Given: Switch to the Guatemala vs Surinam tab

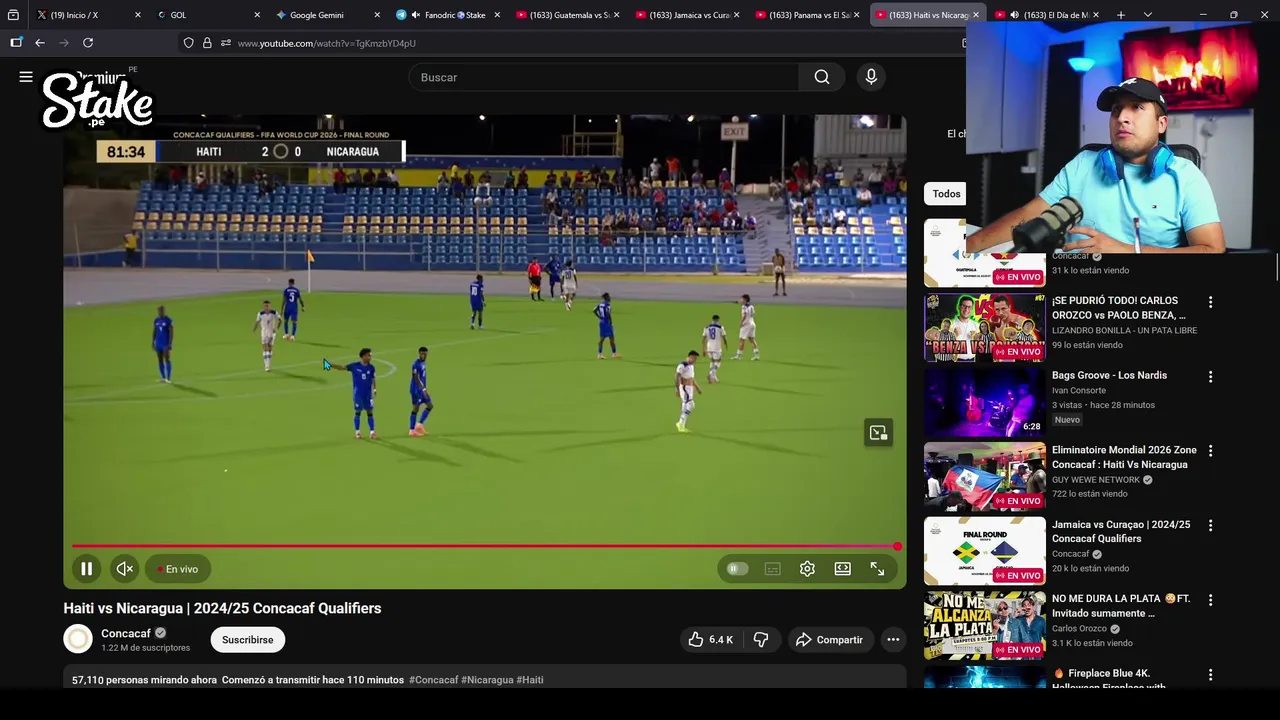Looking at the screenshot, I should [565, 15].
